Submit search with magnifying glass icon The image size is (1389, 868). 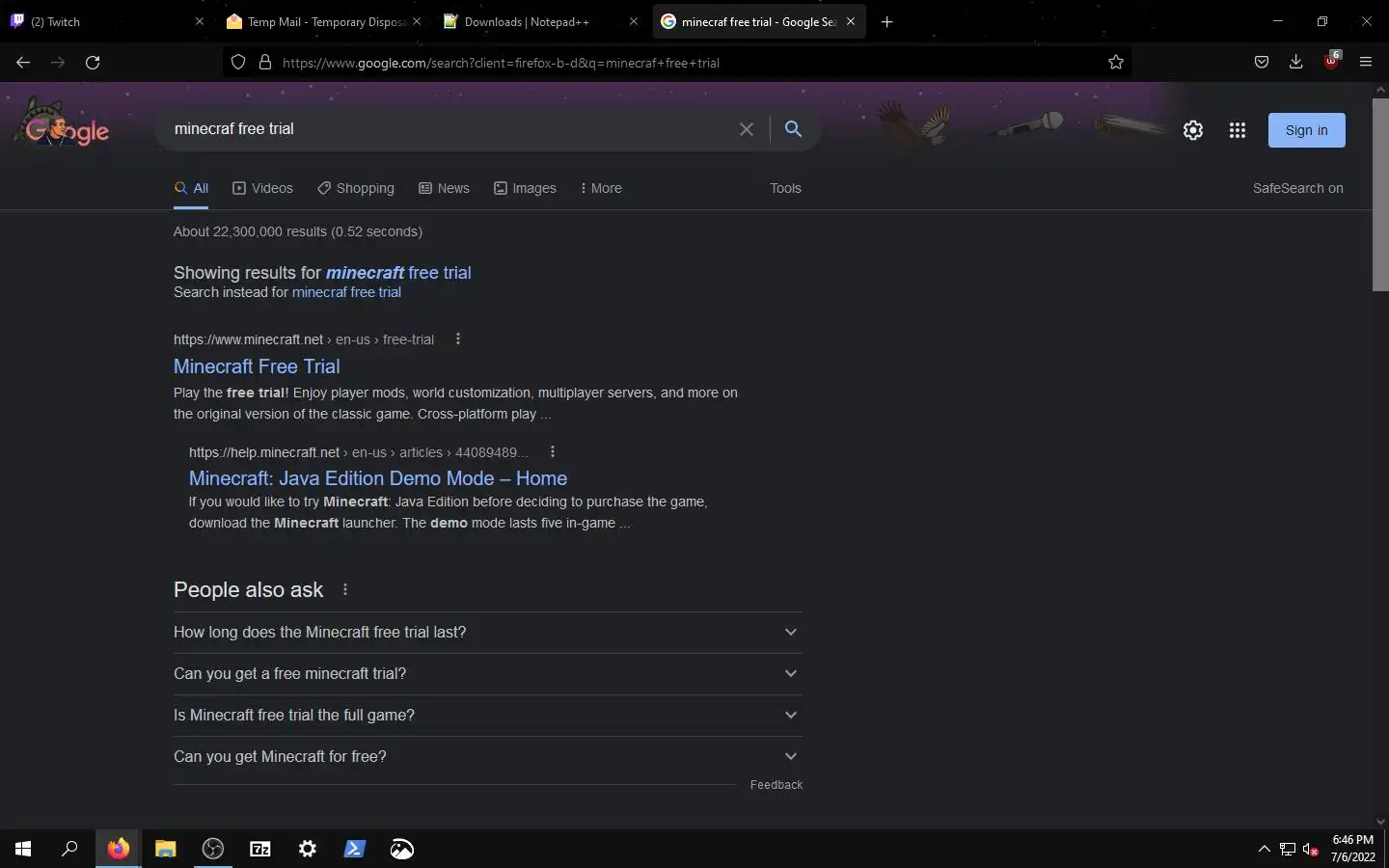click(793, 129)
